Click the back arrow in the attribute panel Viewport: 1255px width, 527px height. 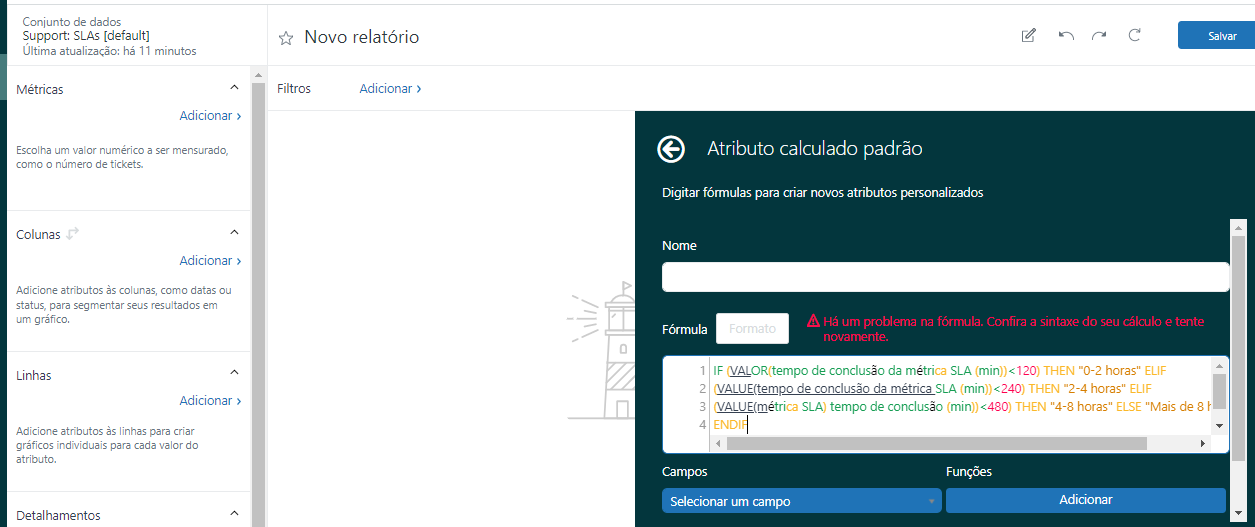click(x=670, y=149)
